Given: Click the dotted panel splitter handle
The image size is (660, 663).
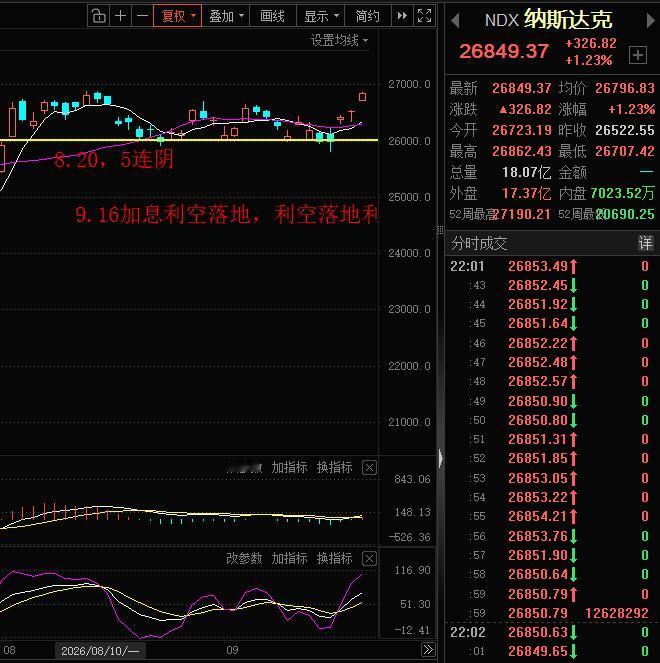Looking at the screenshot, I should pyautogui.click(x=441, y=230).
